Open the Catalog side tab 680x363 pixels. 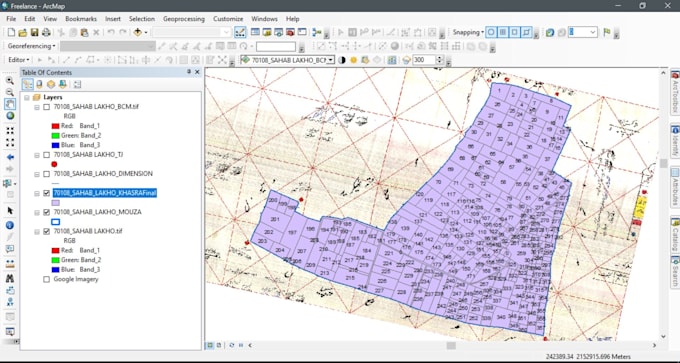point(675,235)
